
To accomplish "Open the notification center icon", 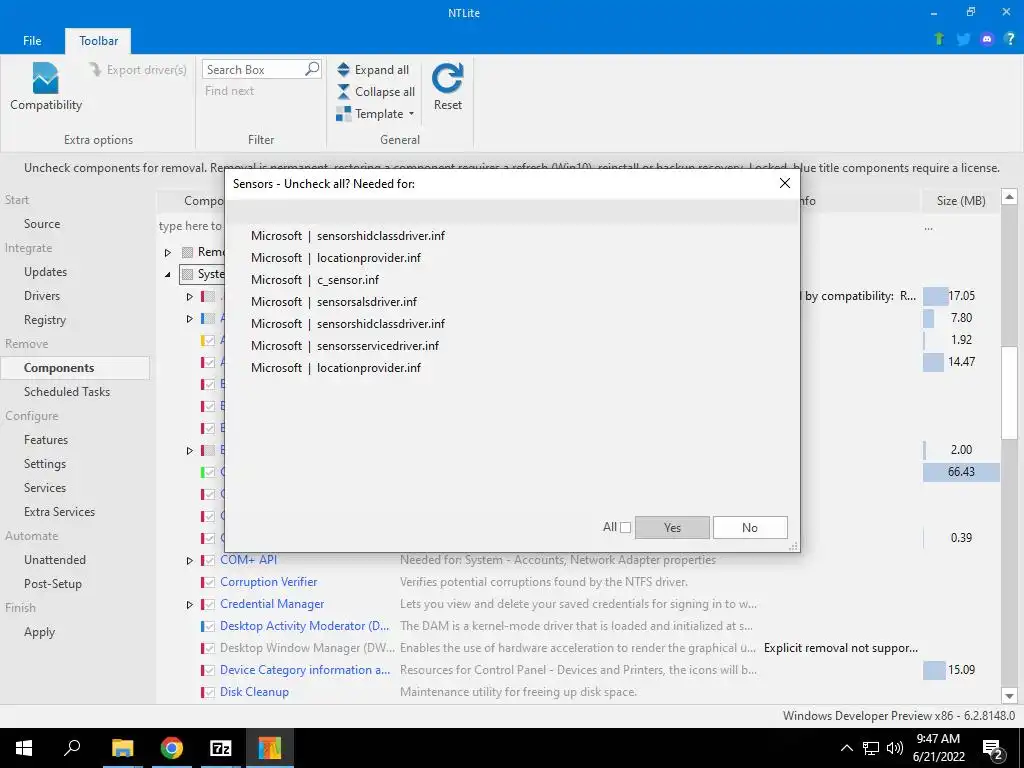I will click(x=993, y=748).
